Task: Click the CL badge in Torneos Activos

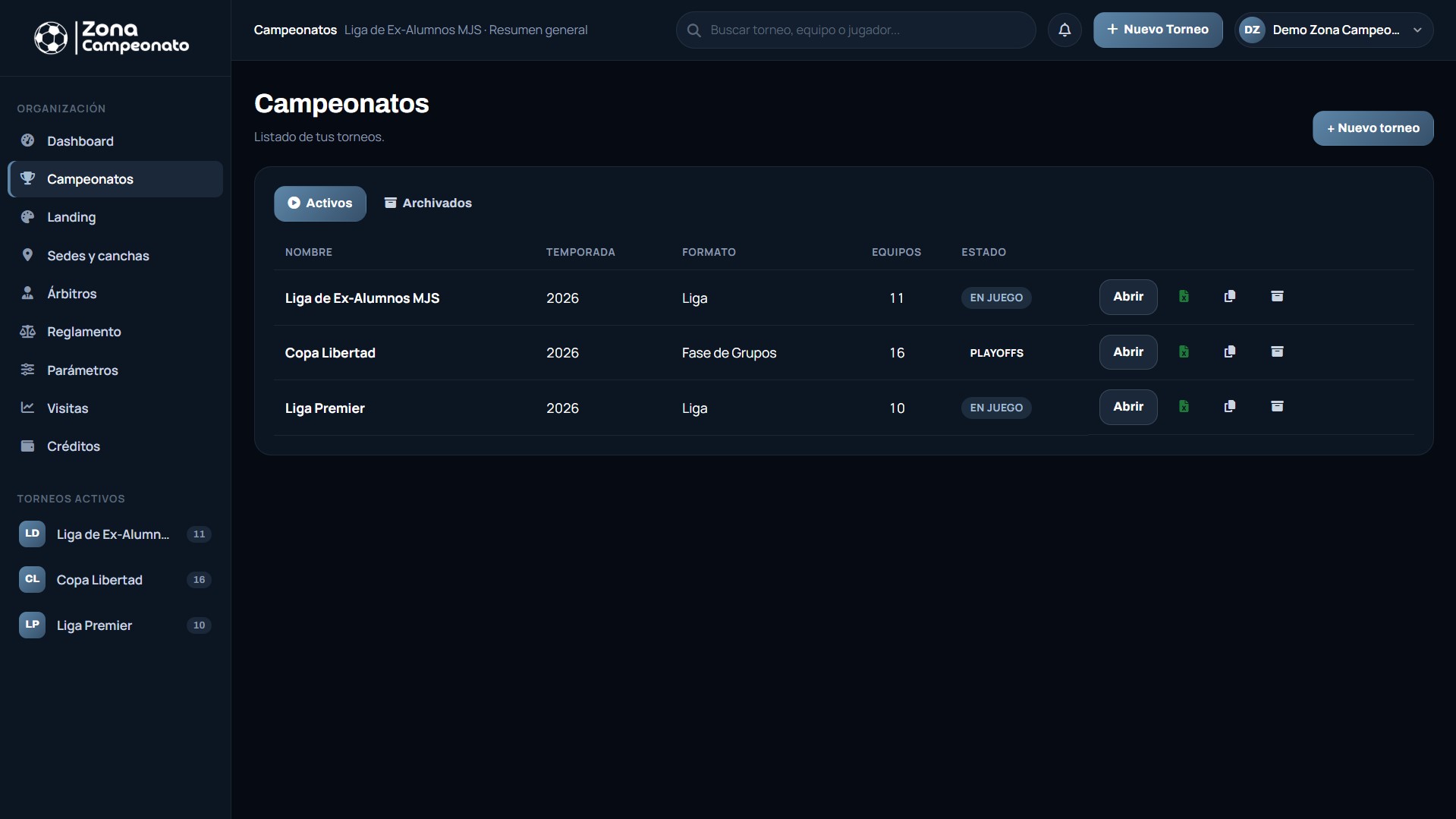Action: (32, 579)
